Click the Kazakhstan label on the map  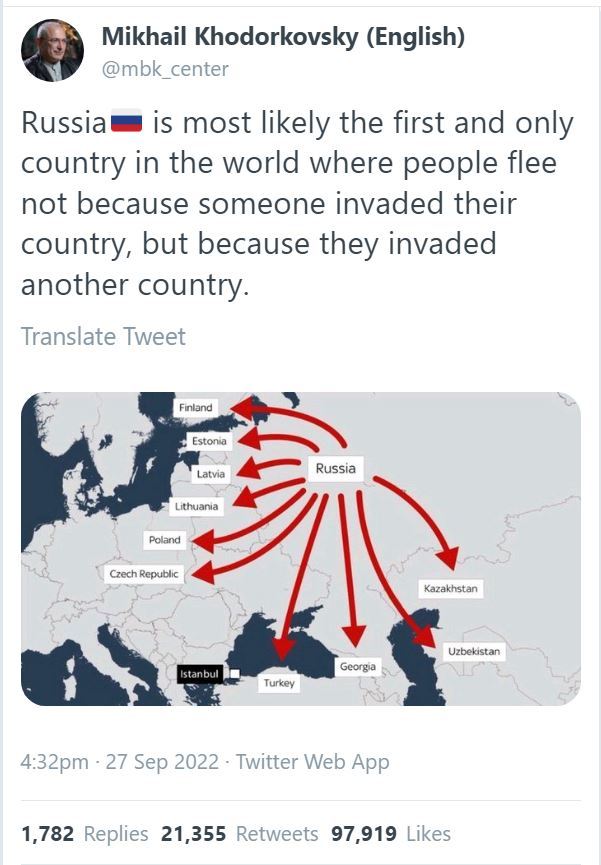click(x=451, y=589)
